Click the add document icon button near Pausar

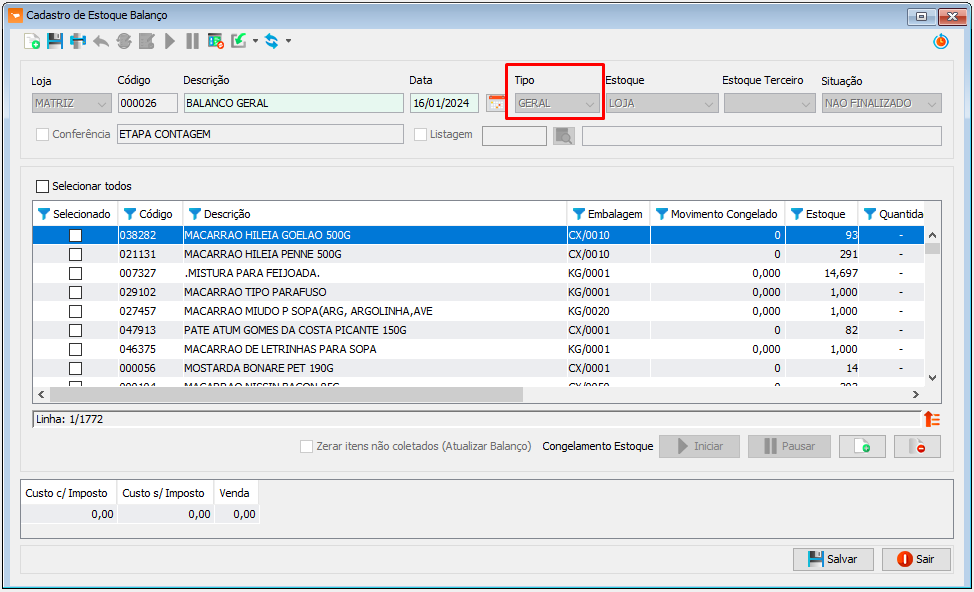point(862,446)
